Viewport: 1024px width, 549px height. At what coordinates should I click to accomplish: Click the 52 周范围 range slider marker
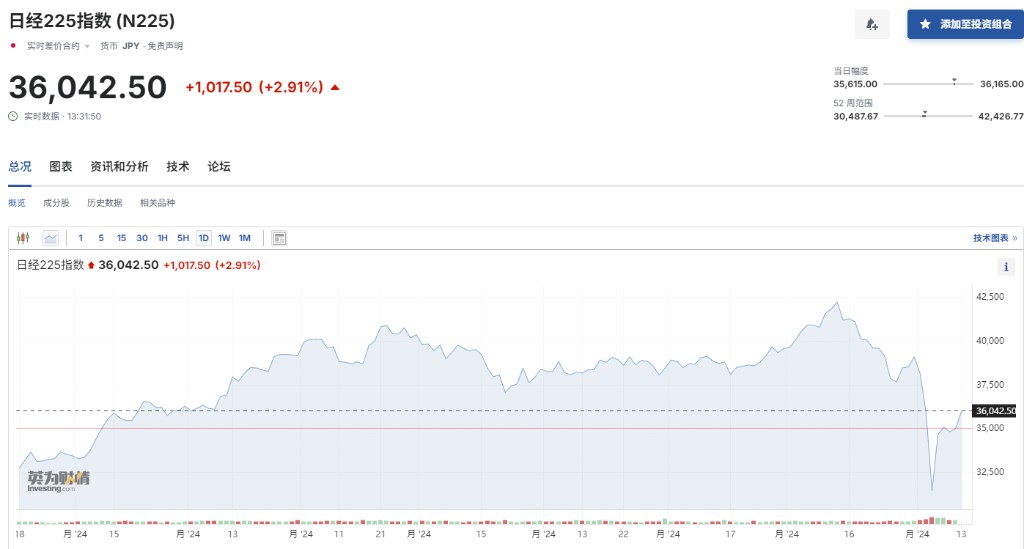click(x=924, y=114)
